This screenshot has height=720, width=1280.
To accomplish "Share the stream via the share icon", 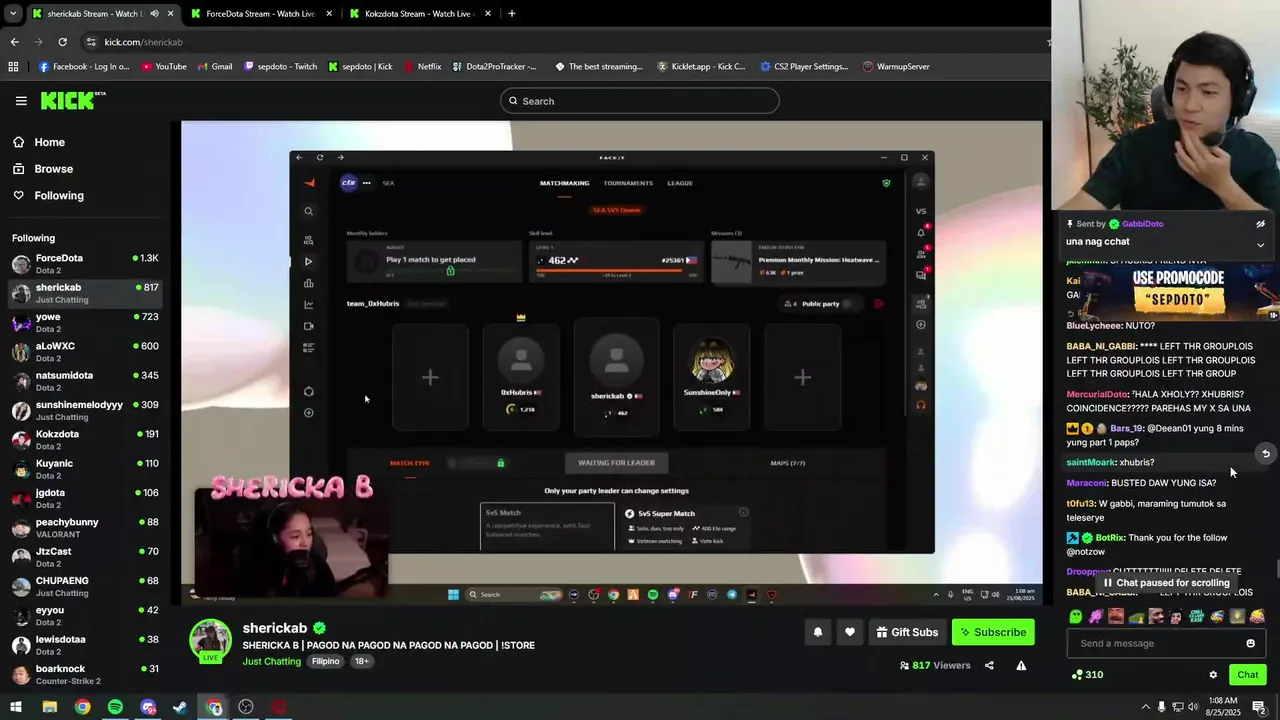I will 989,665.
